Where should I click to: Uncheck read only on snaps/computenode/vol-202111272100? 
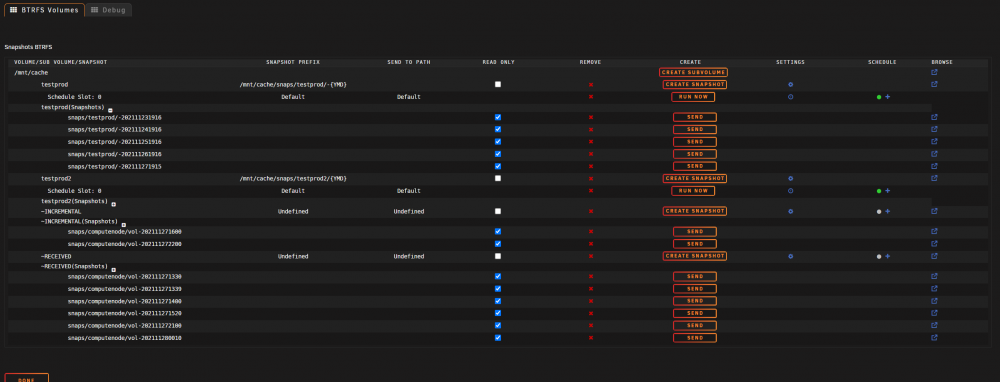point(497,325)
